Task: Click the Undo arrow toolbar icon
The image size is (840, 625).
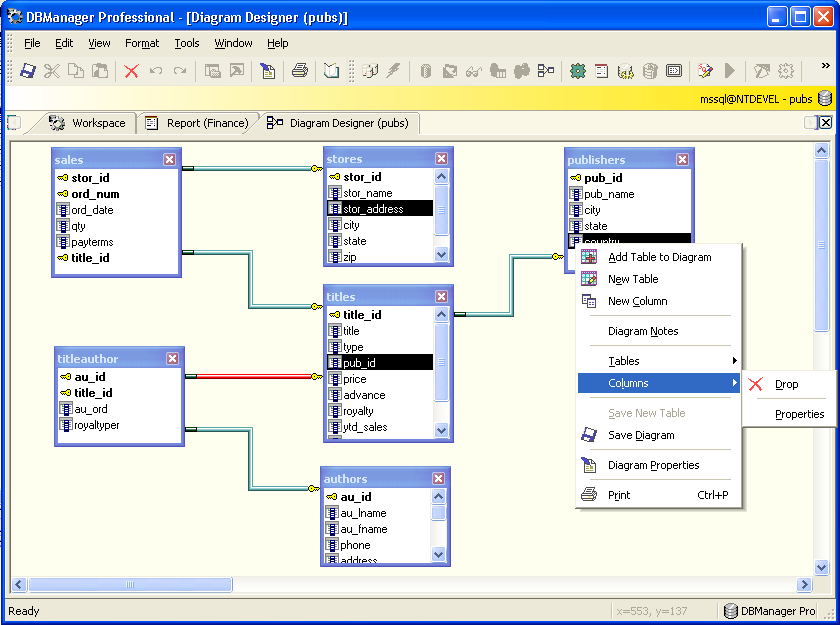Action: 156,71
